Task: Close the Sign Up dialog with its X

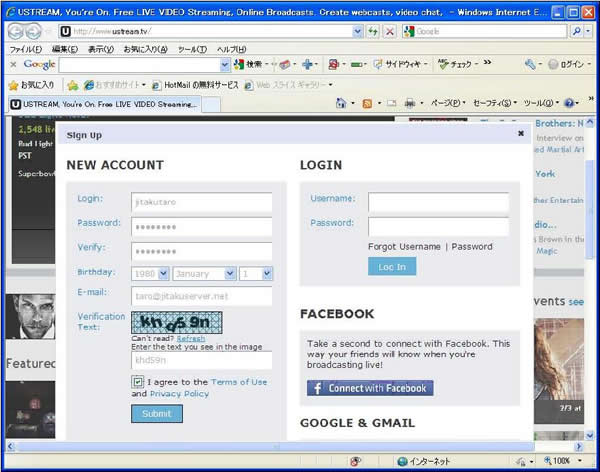Action: (521, 133)
